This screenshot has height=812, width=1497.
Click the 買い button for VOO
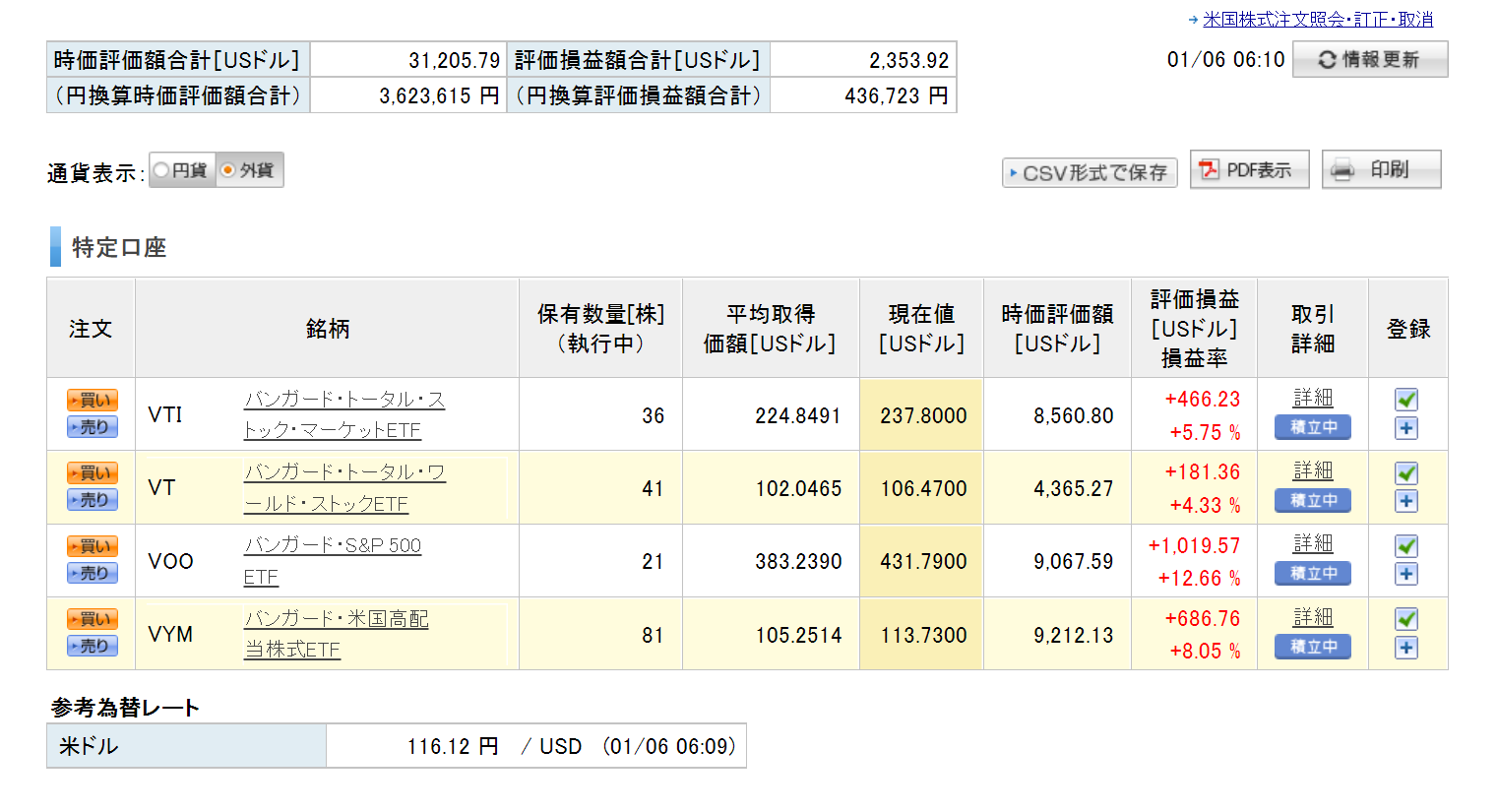(x=93, y=546)
